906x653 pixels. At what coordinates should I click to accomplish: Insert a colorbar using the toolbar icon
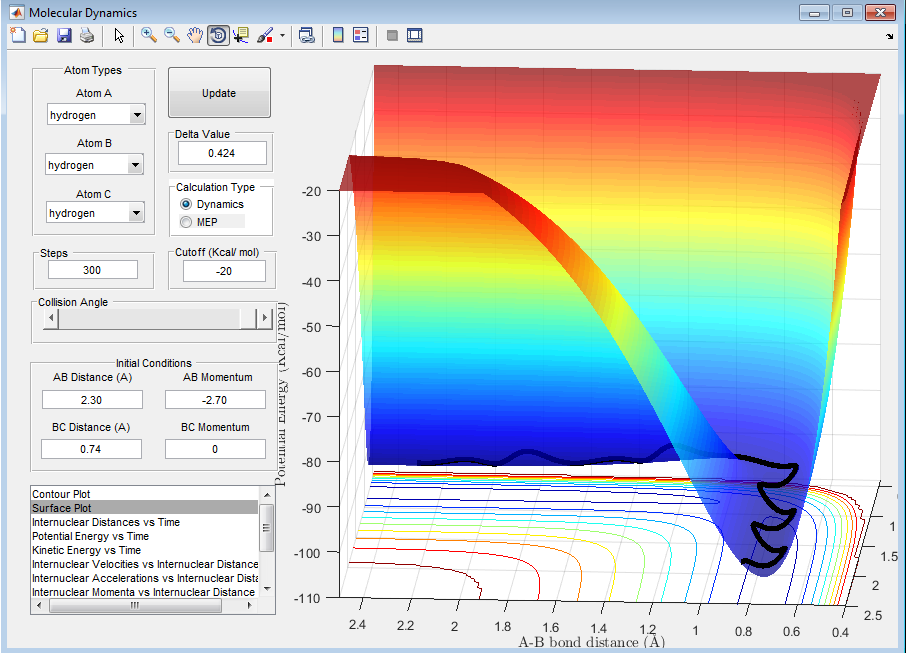point(338,36)
